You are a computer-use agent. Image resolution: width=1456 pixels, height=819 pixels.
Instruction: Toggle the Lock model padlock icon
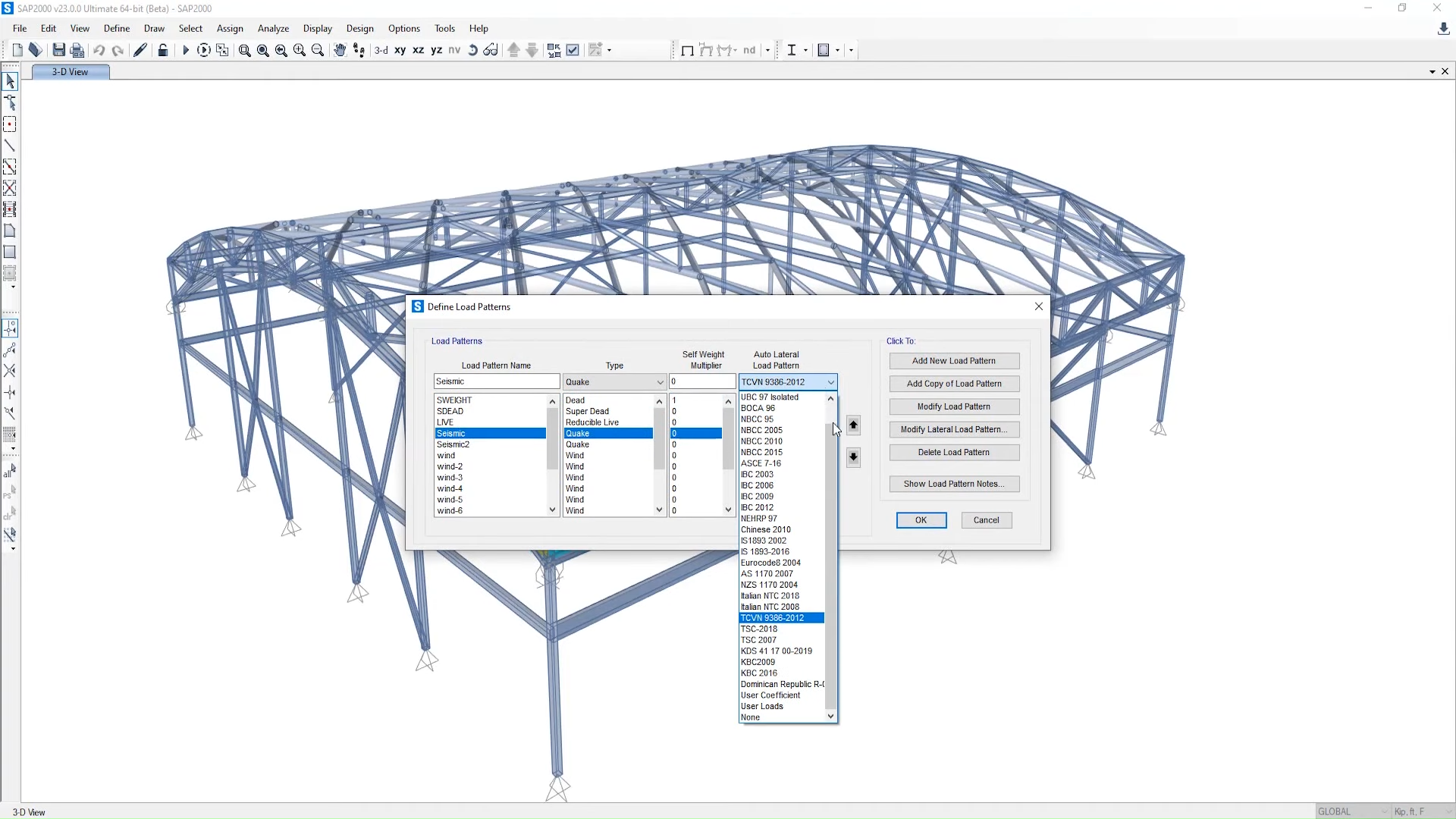[x=162, y=50]
